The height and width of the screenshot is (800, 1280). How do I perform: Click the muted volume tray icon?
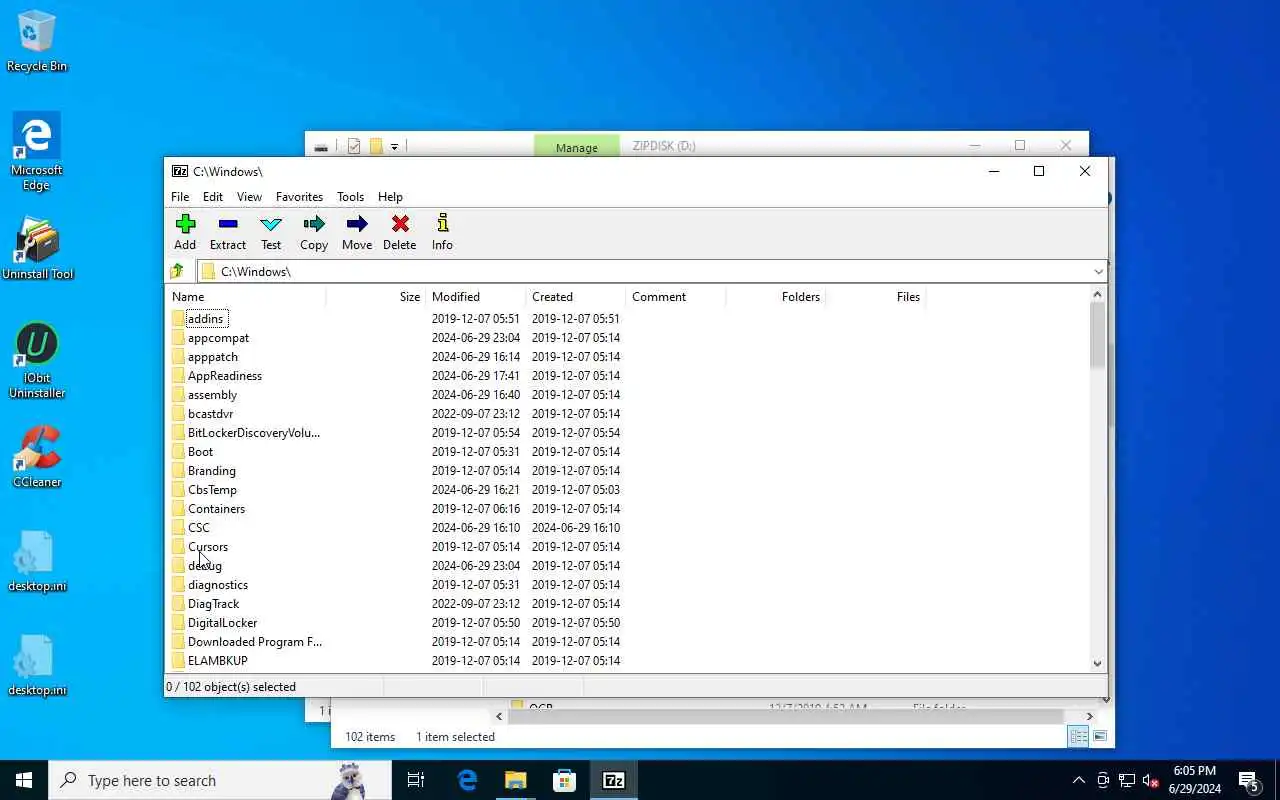(x=1150, y=780)
